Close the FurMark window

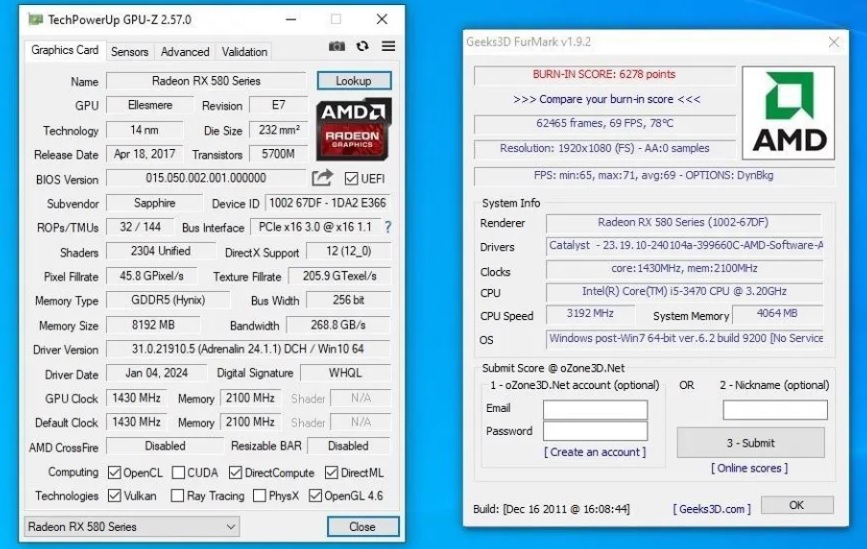(834, 42)
